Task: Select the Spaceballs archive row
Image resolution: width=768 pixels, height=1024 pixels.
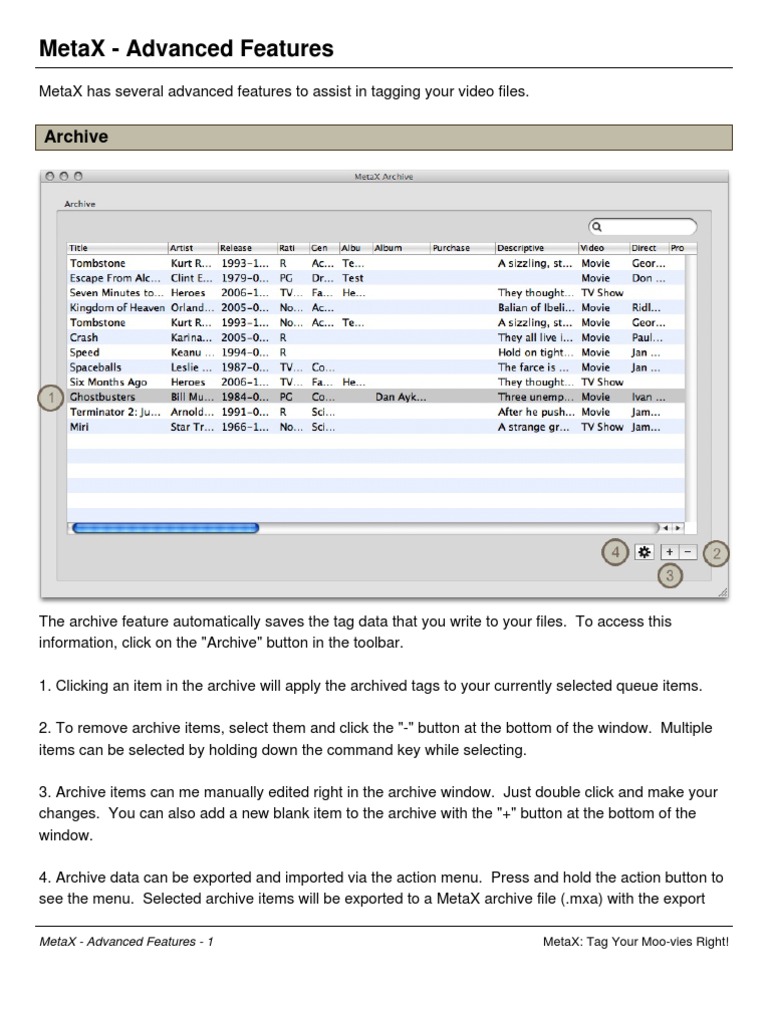Action: 376,368
